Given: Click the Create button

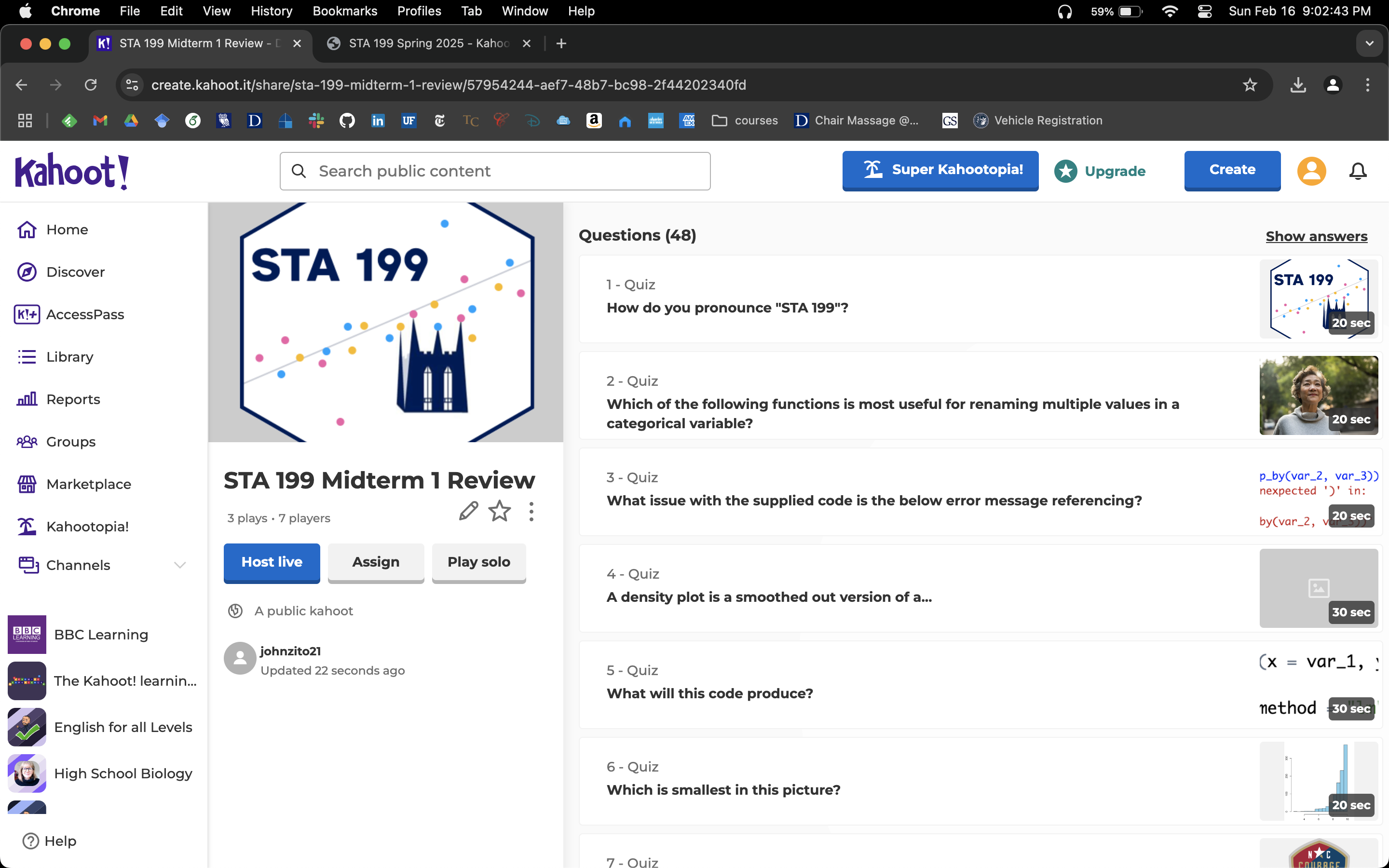Looking at the screenshot, I should tap(1232, 171).
